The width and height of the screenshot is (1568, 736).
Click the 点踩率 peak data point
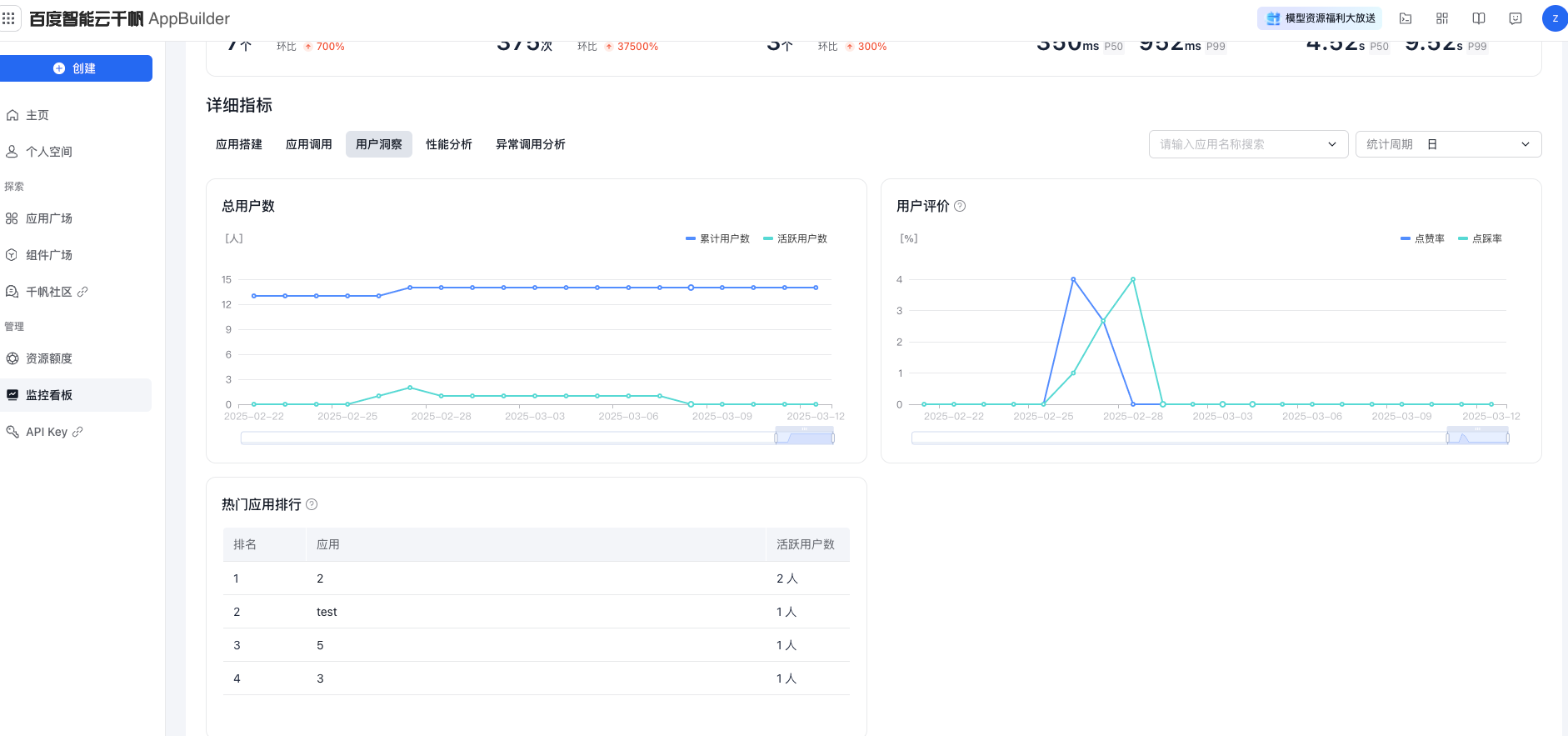[x=1133, y=279]
